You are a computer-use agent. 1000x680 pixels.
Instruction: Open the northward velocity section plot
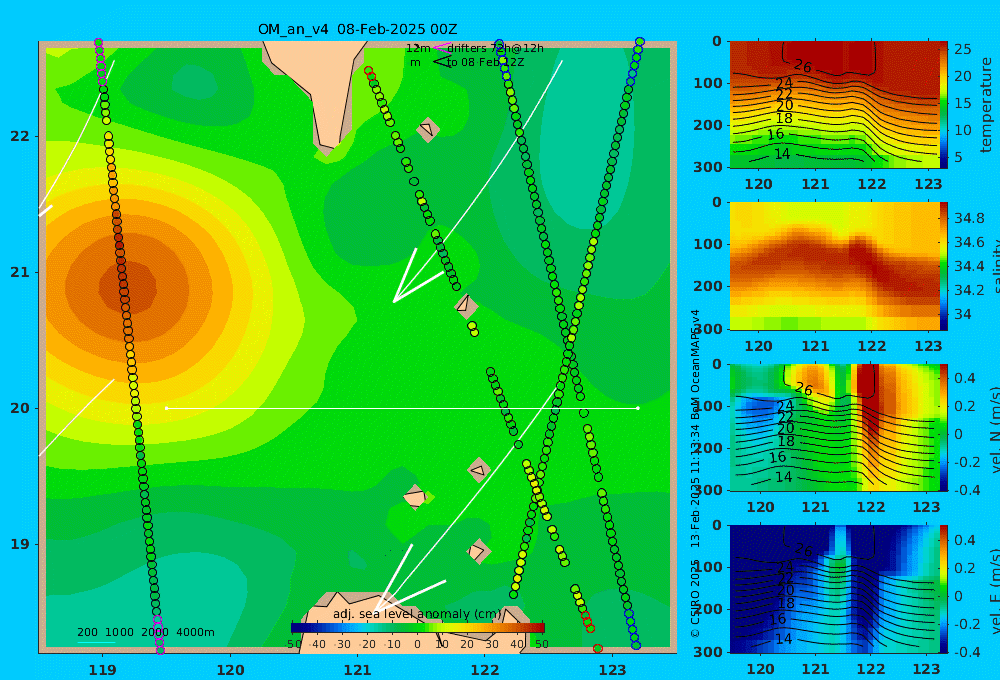pyautogui.click(x=834, y=427)
